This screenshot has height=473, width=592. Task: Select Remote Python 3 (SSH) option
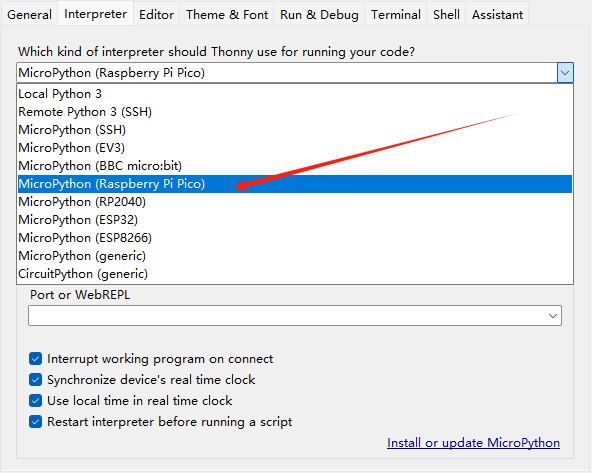click(x=295, y=112)
